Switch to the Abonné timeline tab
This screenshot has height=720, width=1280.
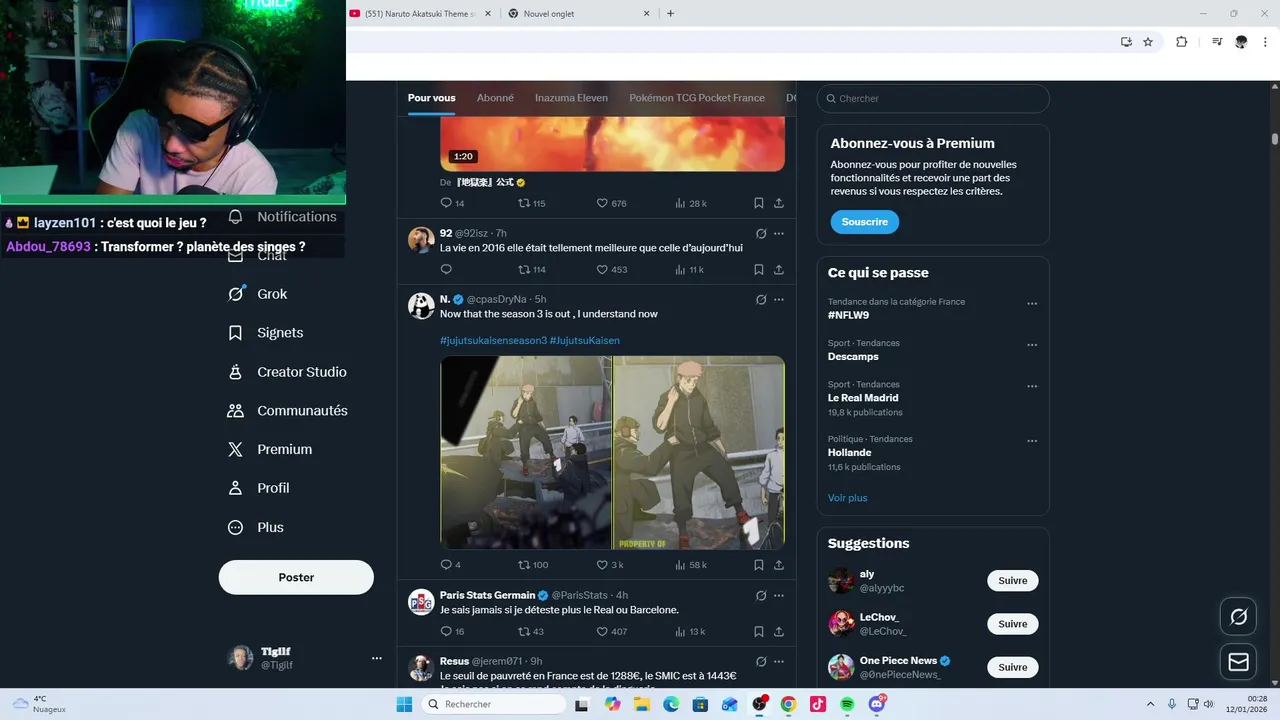495,98
